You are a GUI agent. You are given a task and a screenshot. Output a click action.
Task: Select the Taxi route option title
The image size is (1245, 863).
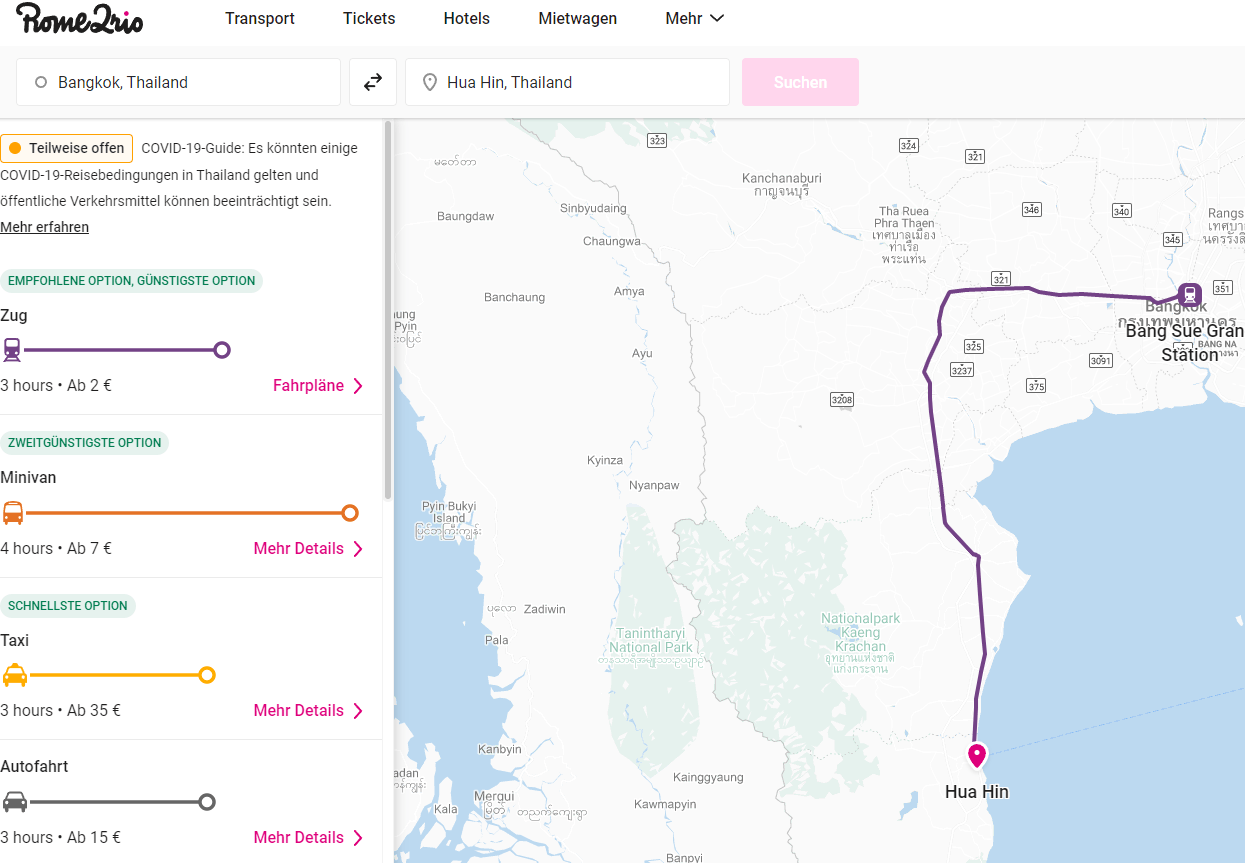pos(15,640)
